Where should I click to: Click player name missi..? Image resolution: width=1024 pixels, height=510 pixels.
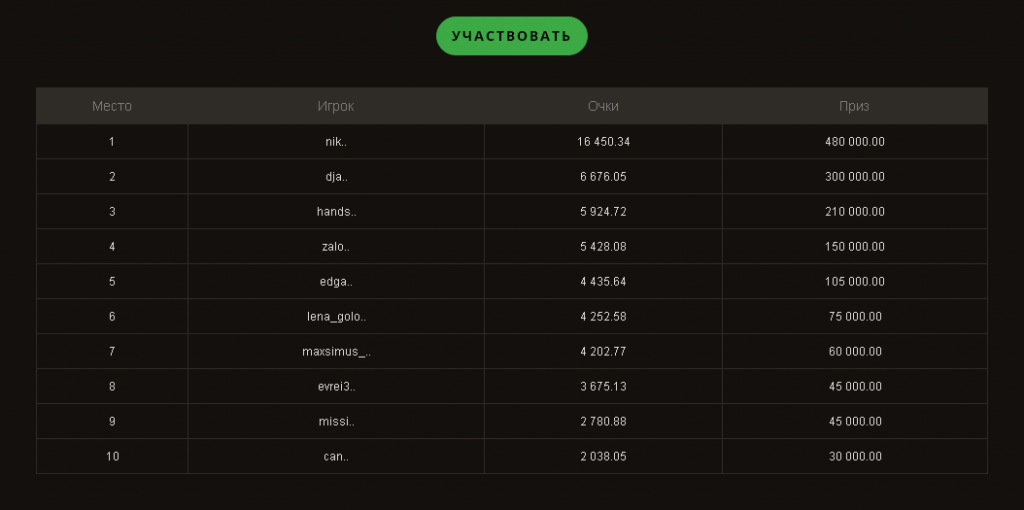[336, 422]
